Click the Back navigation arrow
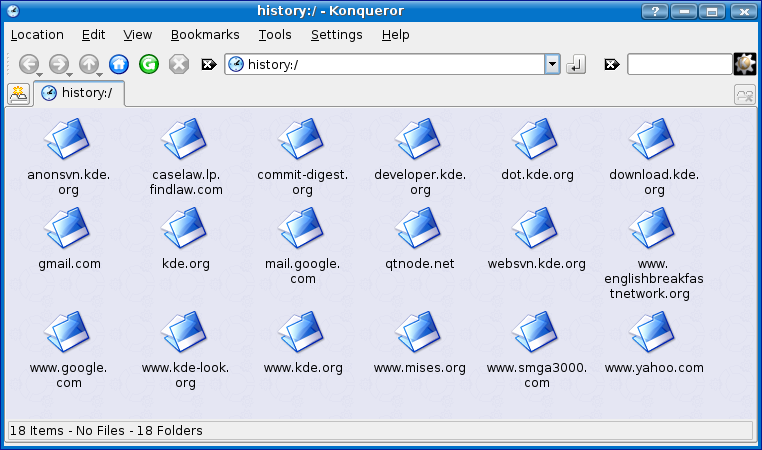Screen dimensions: 762x450 click(x=29, y=64)
